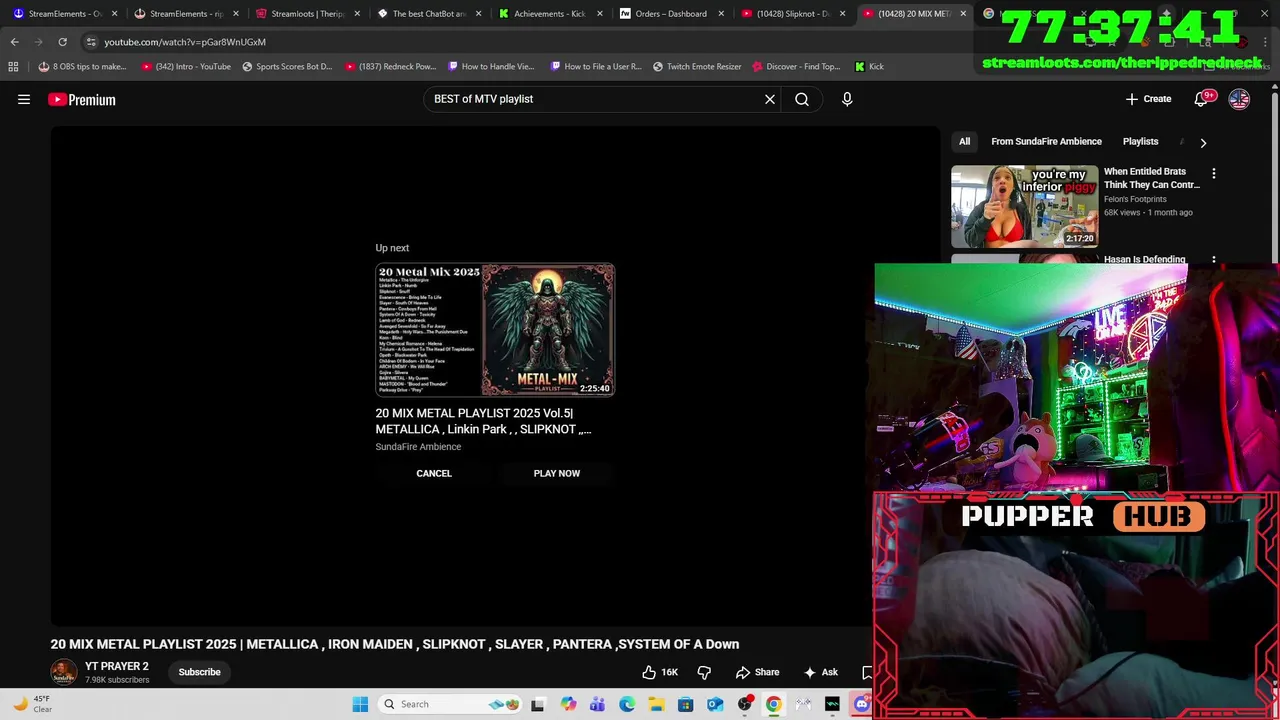Open the (1837) Redneck Pow bookmark
Viewport: 1280px width, 720px height.
click(390, 66)
